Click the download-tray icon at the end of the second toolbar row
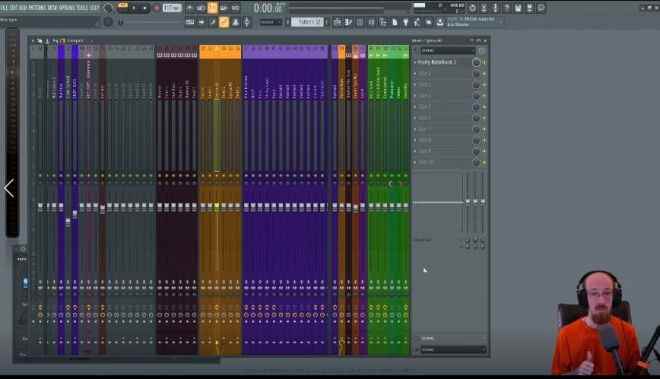Screen dimensions: 660x379 [x=440, y=22]
